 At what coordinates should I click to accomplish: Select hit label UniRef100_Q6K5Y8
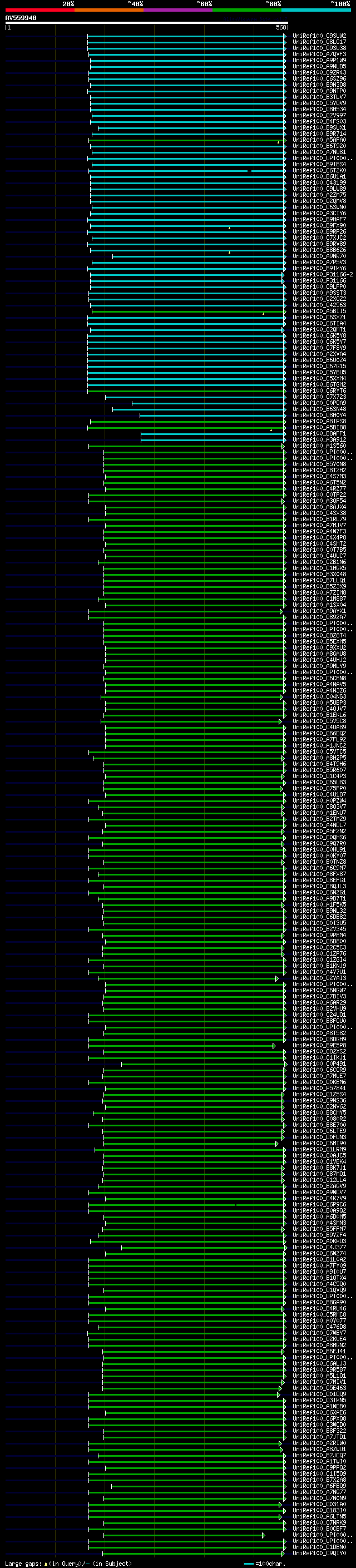(x=319, y=336)
